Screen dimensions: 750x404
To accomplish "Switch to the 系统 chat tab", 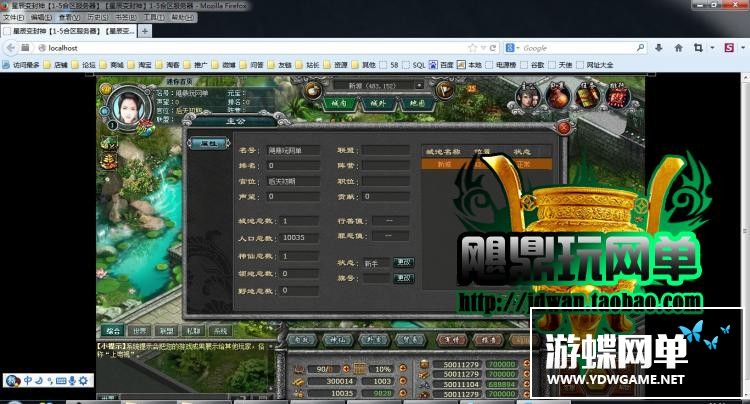I will pos(221,330).
